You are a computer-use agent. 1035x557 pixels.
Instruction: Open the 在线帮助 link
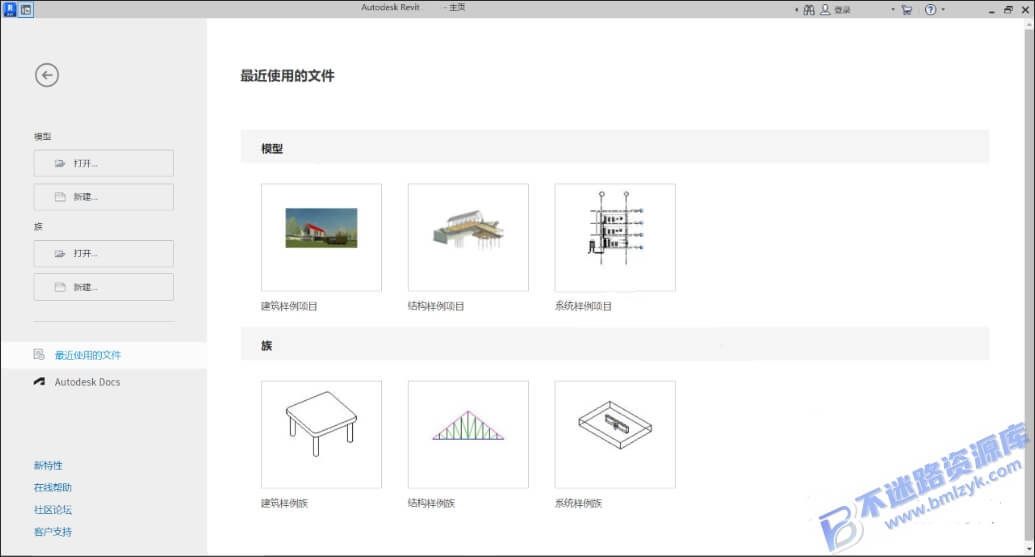[53, 487]
